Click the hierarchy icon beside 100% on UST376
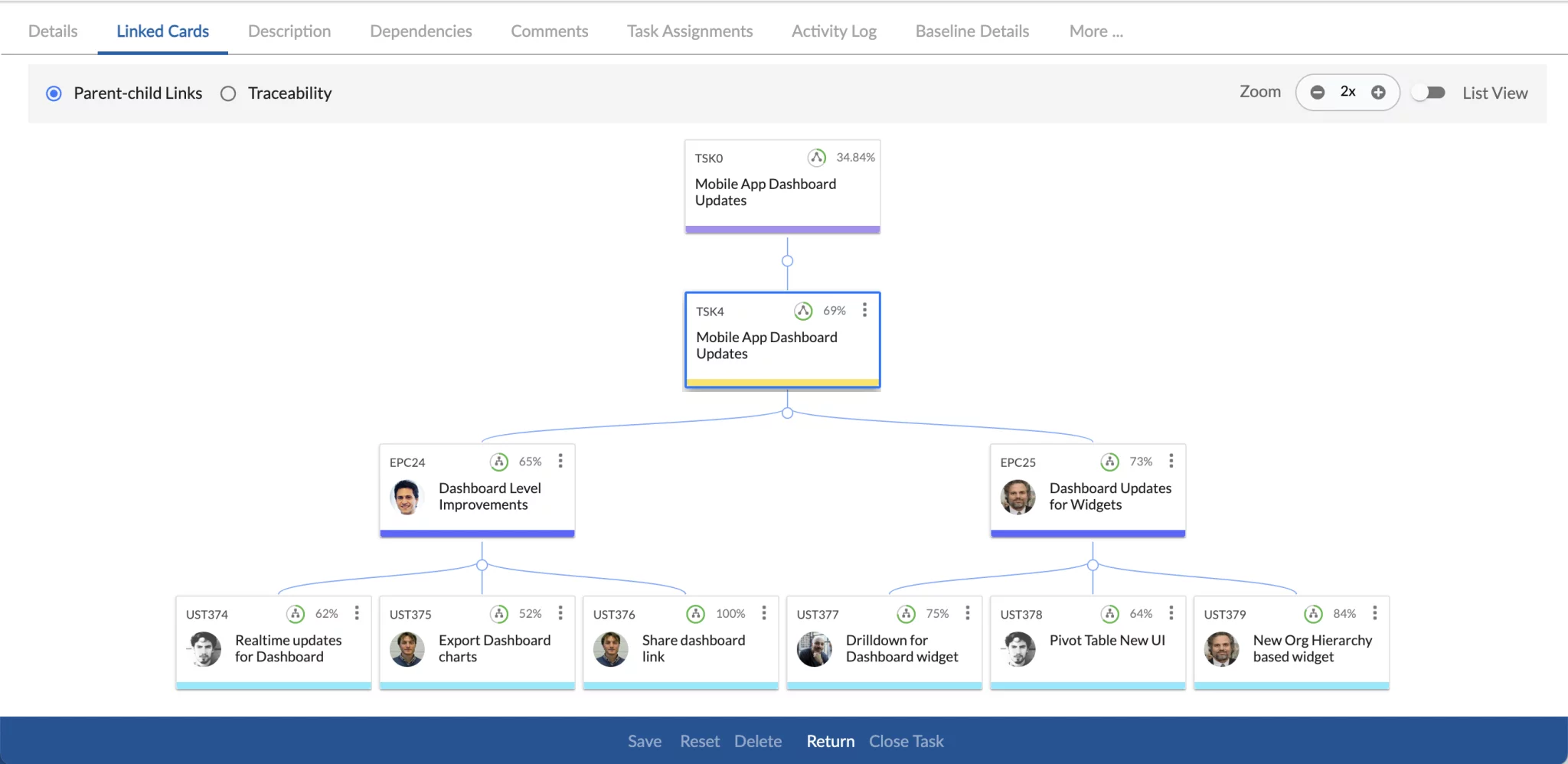Viewport: 1568px width, 764px height. pyautogui.click(x=695, y=613)
